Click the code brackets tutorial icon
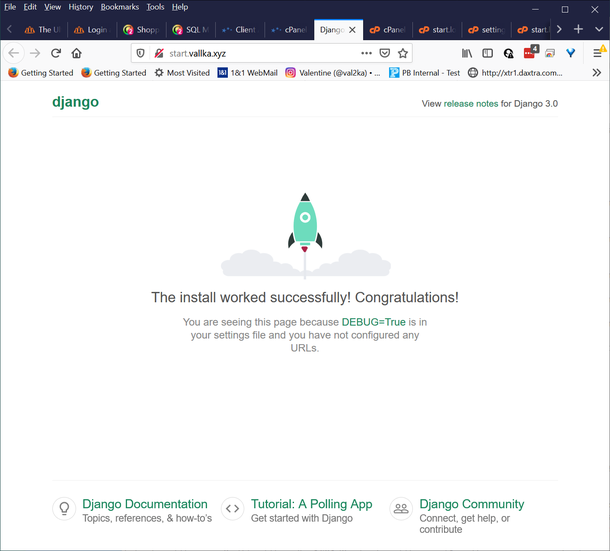The image size is (610, 551). click(233, 508)
